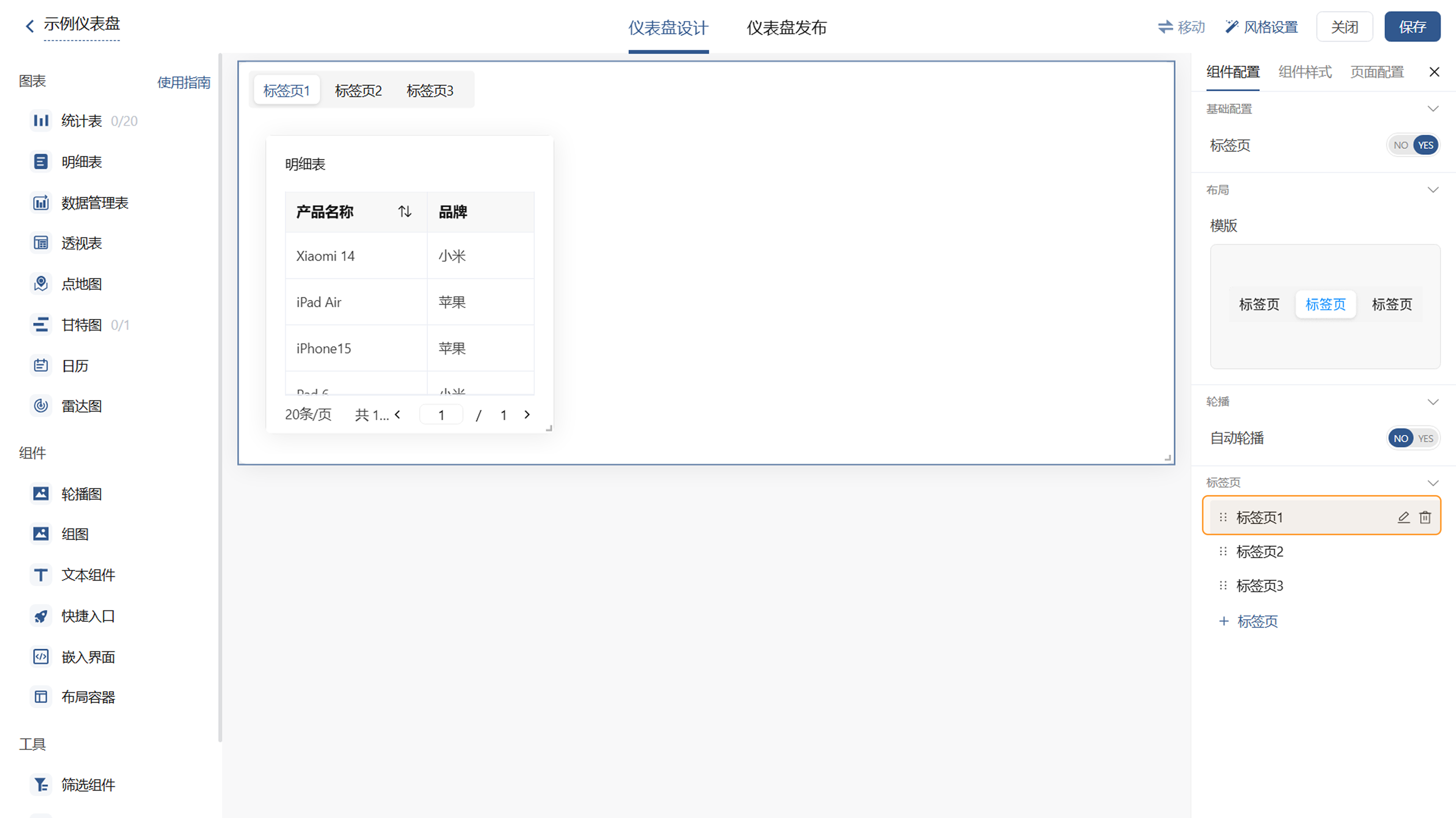The height and width of the screenshot is (818, 1456).
Task: Select the 嵌入界面 embed icon
Action: click(x=41, y=657)
